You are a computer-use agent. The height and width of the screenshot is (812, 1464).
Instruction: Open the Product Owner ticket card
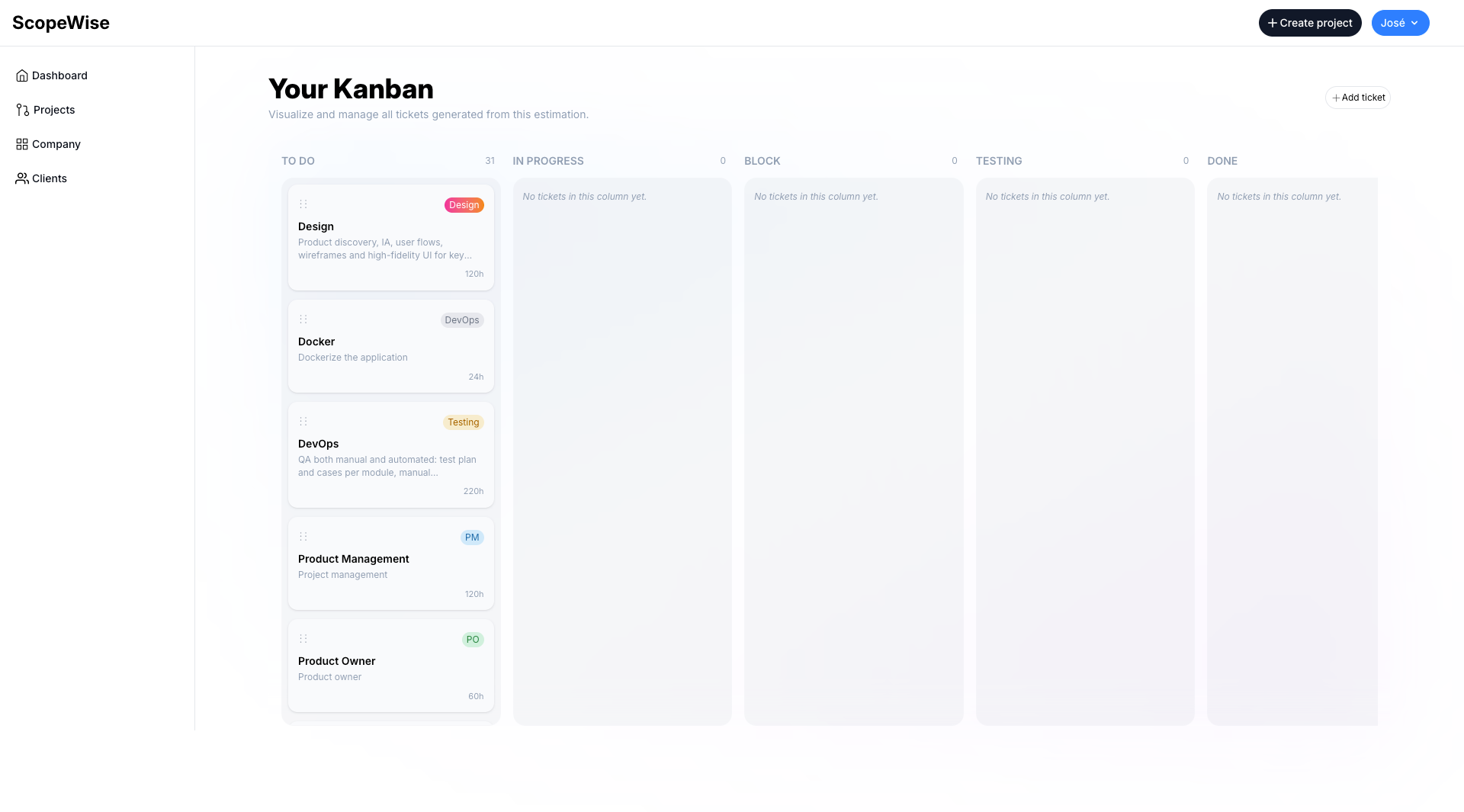(x=390, y=665)
